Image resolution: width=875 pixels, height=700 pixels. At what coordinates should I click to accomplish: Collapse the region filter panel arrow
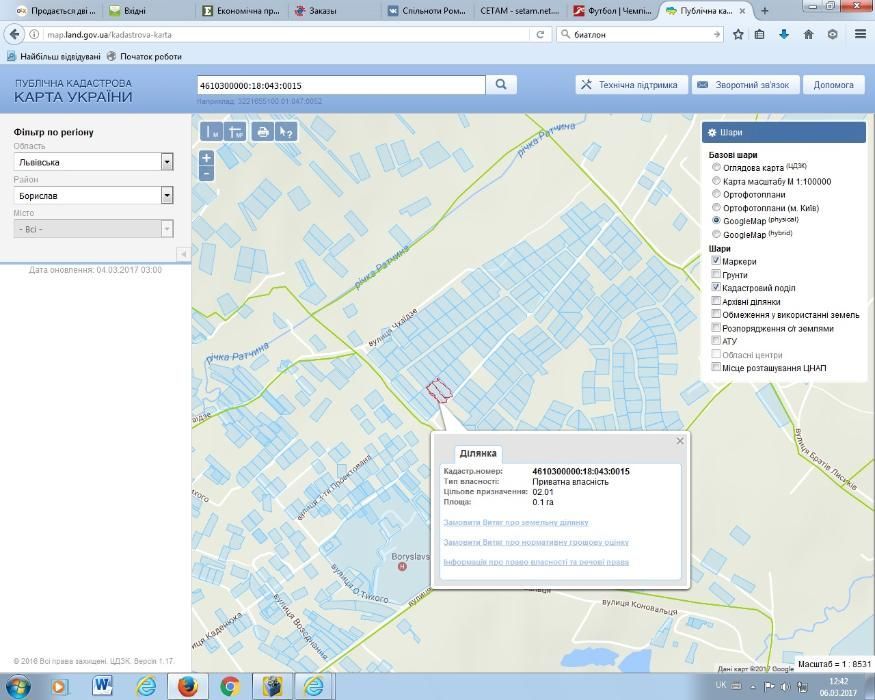click(183, 255)
